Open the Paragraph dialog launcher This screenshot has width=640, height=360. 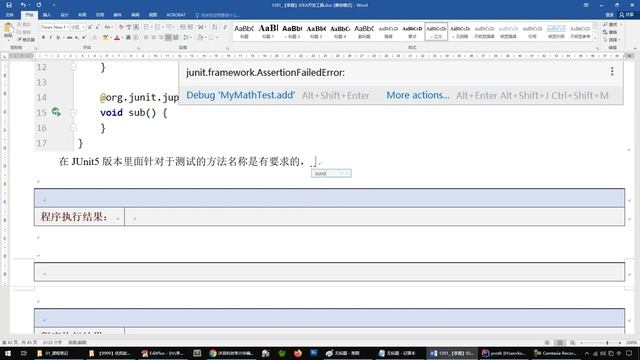point(227,48)
